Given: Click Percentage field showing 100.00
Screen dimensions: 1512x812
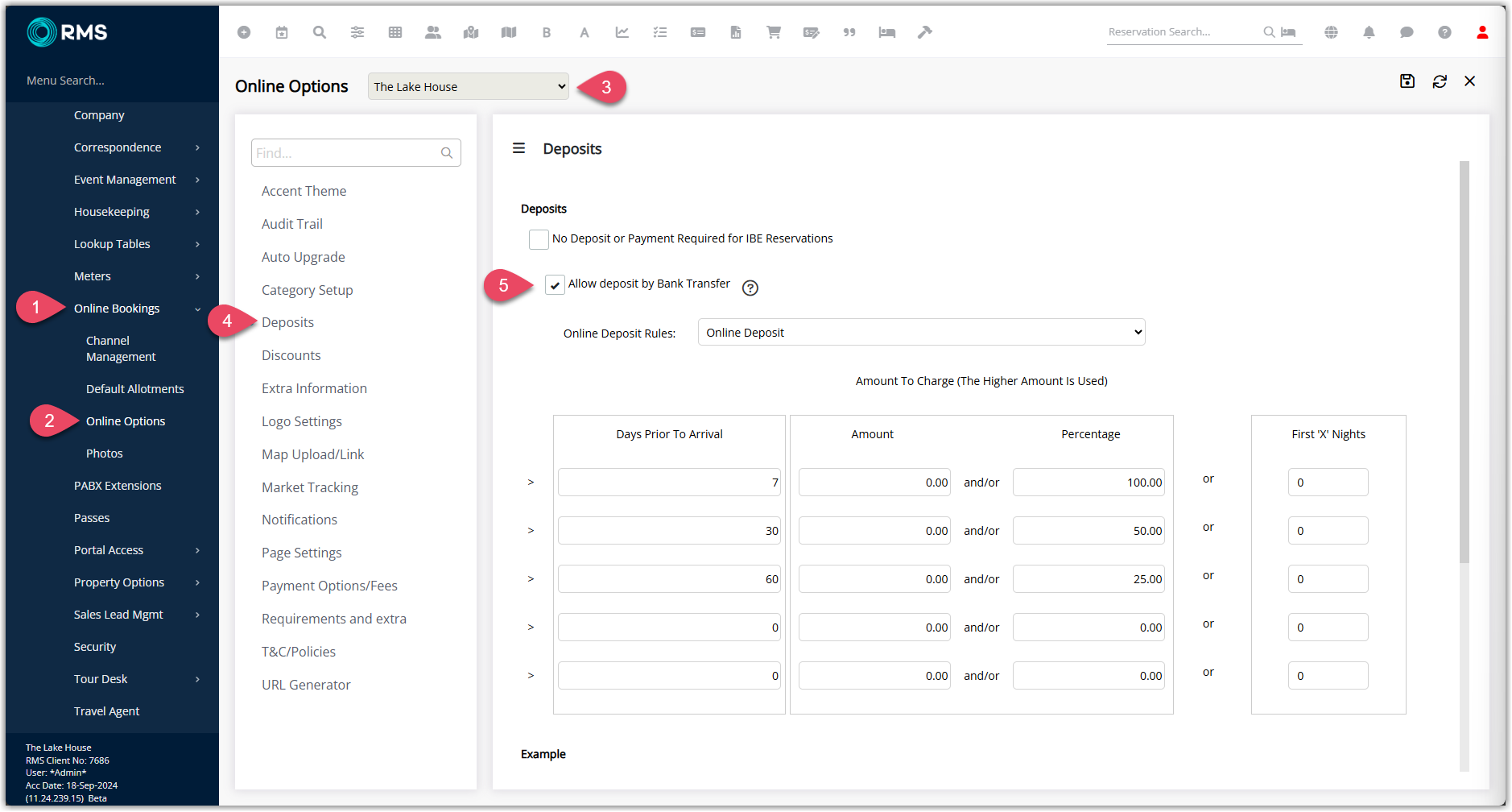Looking at the screenshot, I should pyautogui.click(x=1089, y=483).
